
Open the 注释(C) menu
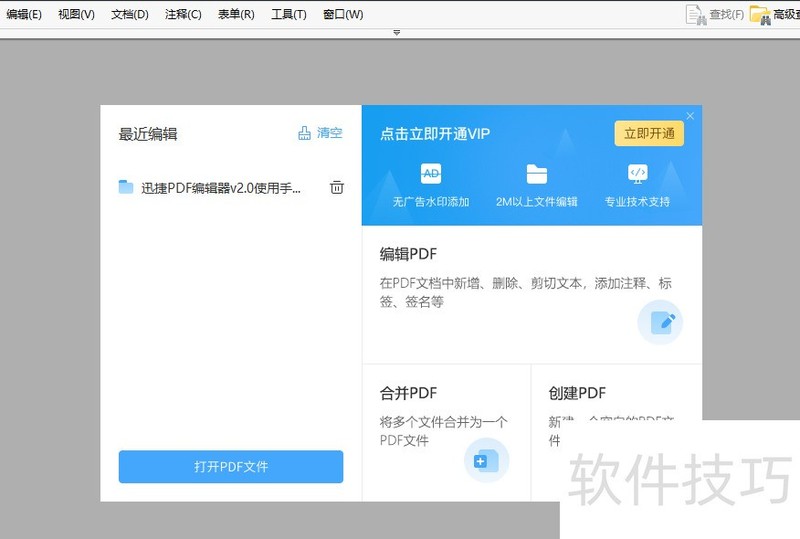tap(183, 14)
